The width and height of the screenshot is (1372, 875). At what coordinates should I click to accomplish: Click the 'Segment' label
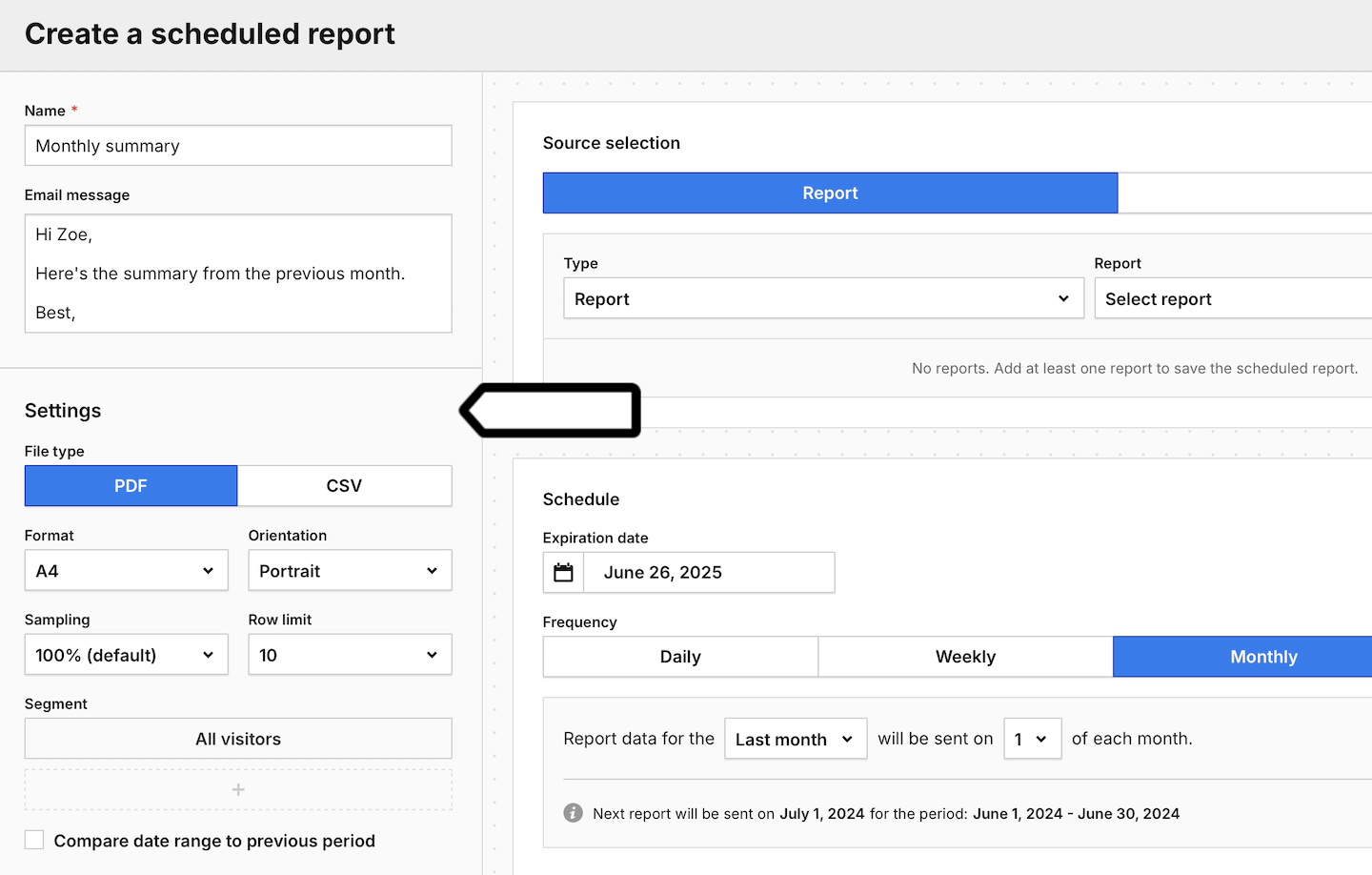tap(56, 703)
